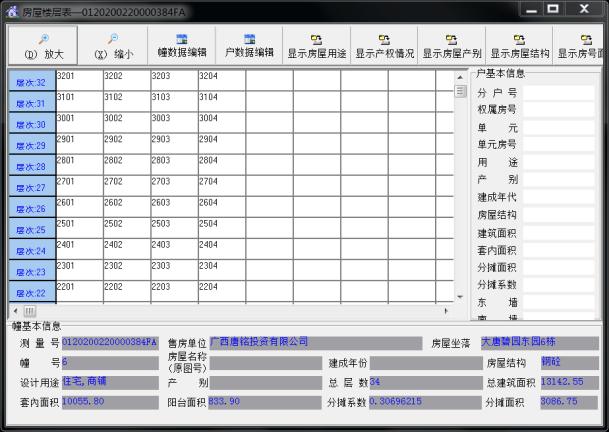Click the partially visible 显示房号 toolbar button
The image size is (609, 432).
[578, 45]
